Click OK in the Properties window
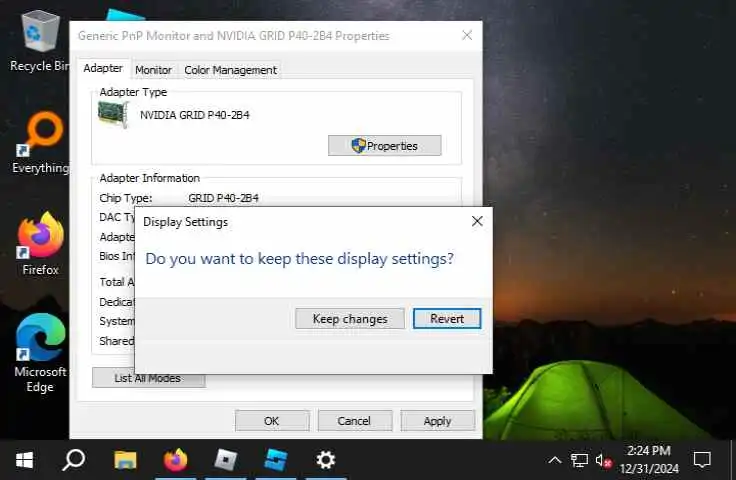Image resolution: width=736 pixels, height=480 pixels. pos(272,421)
